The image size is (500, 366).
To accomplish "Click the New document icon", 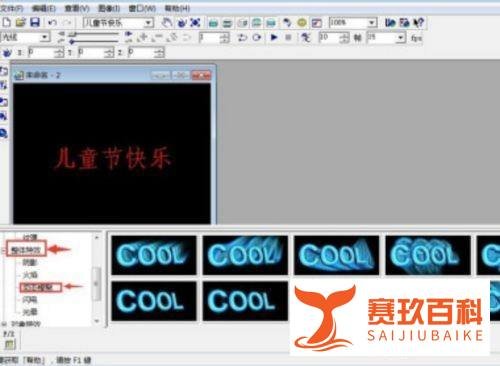I will coord(7,23).
